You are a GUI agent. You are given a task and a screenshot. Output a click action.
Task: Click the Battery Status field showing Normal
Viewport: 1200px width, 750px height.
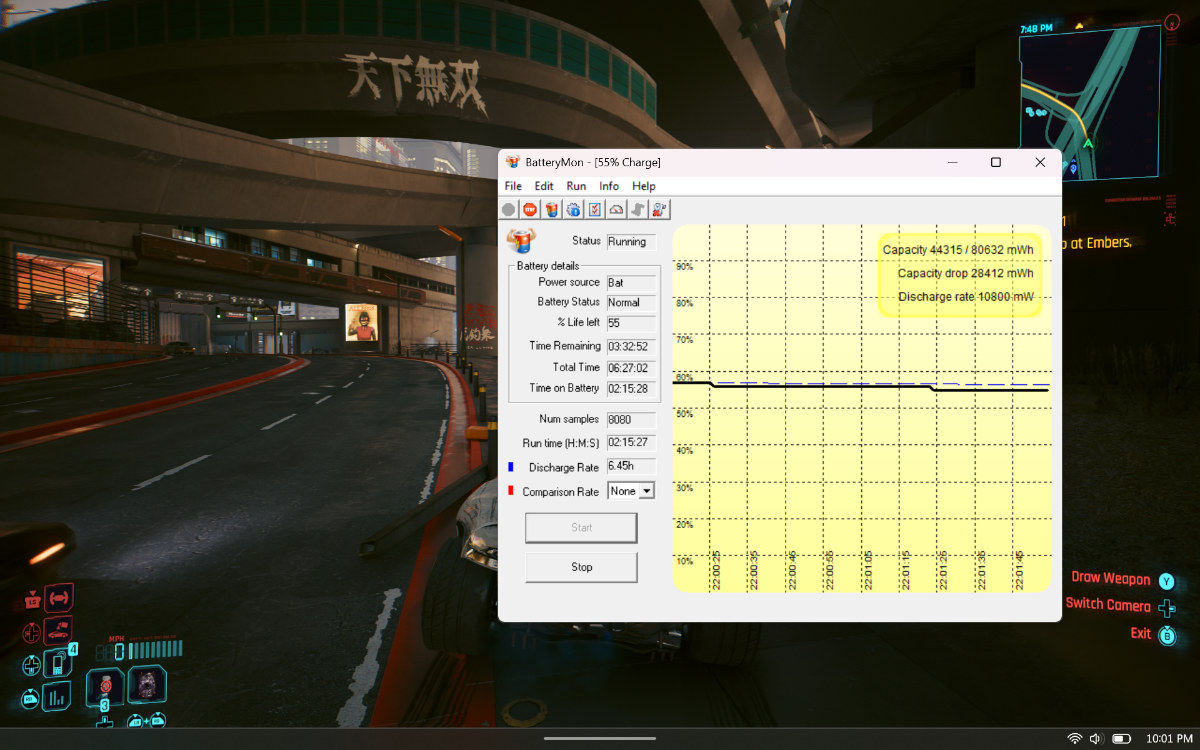tap(631, 302)
